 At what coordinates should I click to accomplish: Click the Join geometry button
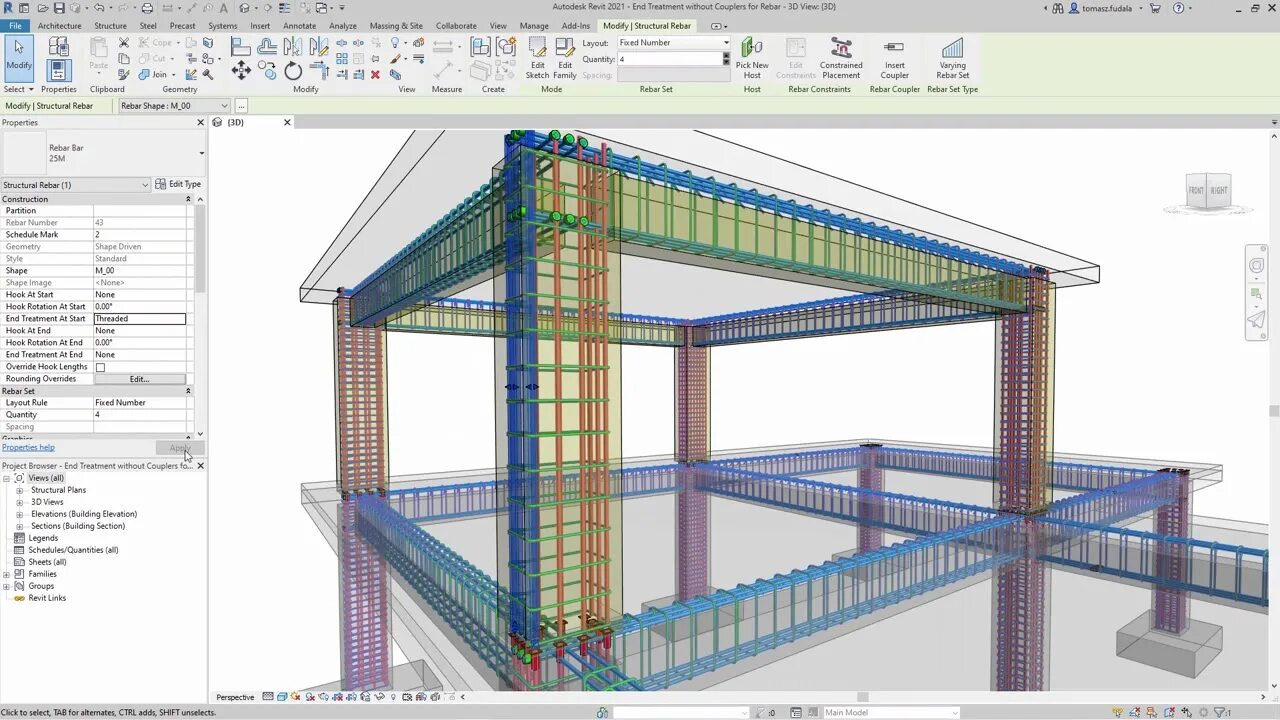point(155,74)
